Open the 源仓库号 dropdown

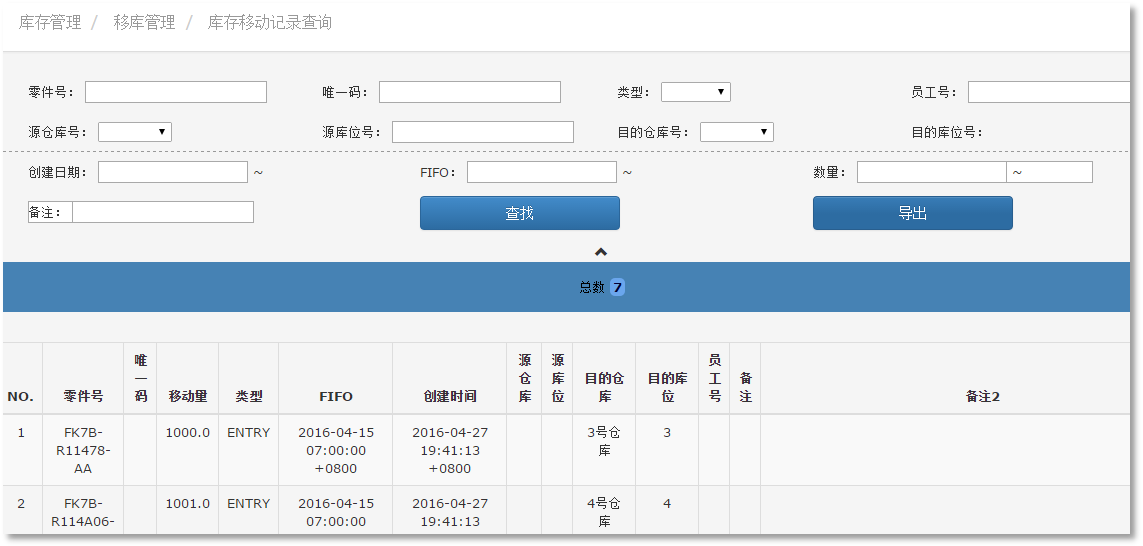135,132
